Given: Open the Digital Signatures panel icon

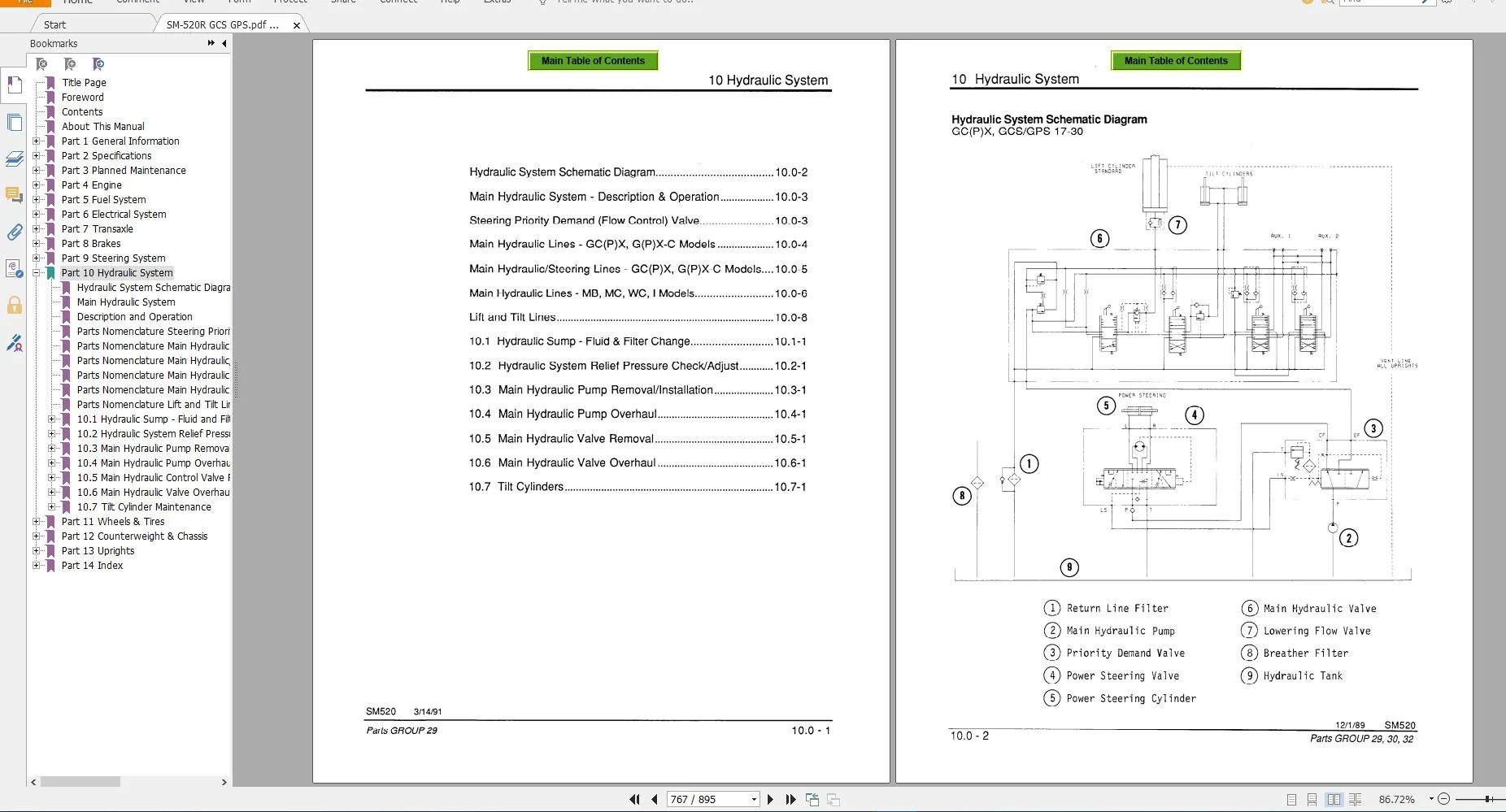Looking at the screenshot, I should (14, 268).
